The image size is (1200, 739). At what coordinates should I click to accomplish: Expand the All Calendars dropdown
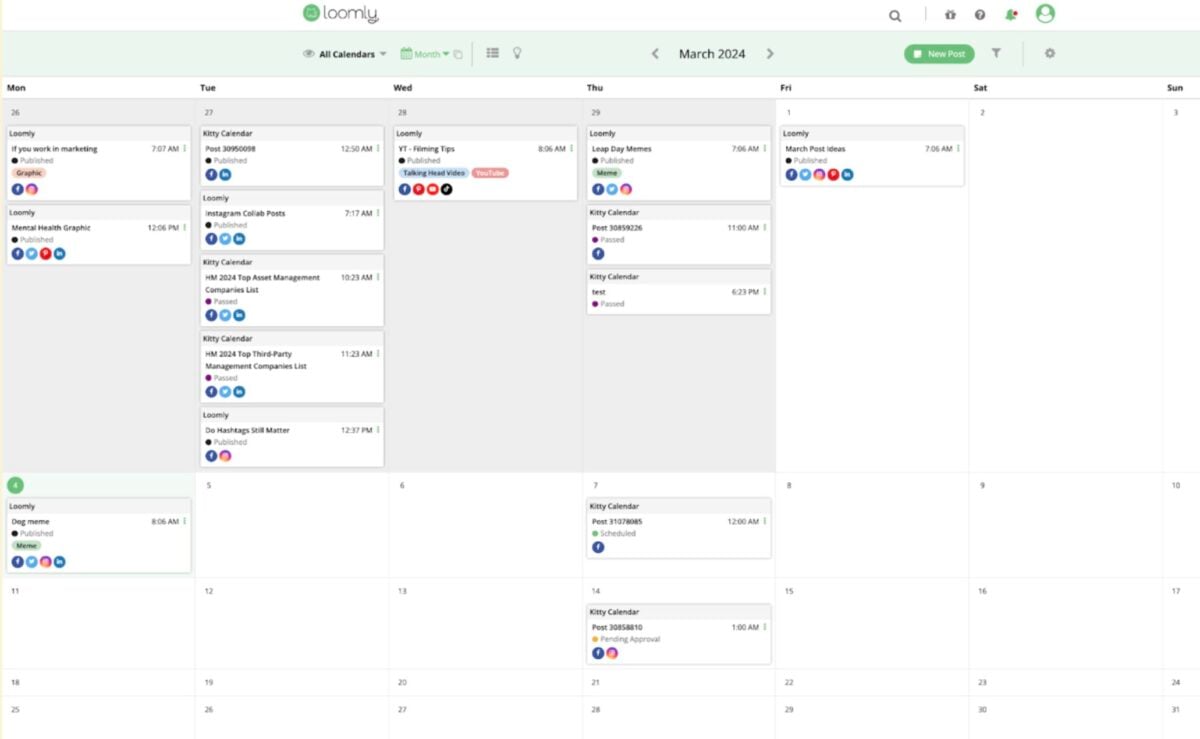click(x=345, y=54)
